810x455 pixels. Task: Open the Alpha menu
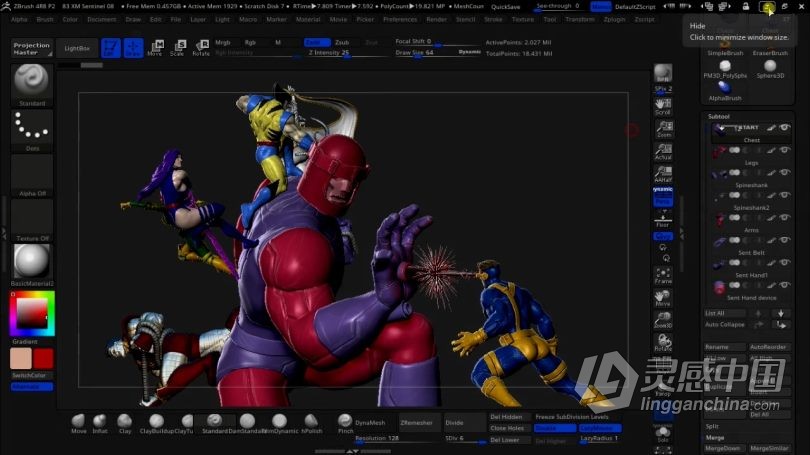click(x=19, y=19)
